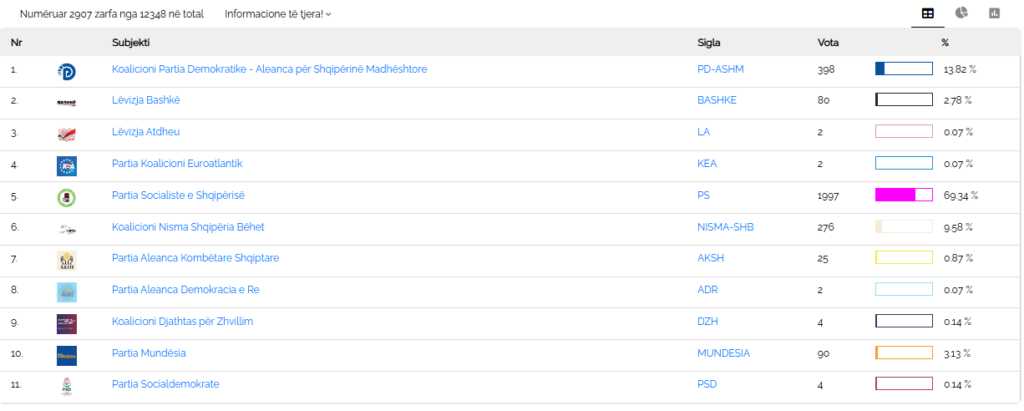This screenshot has height=411, width=1024.
Task: Expand the 'Informacione të tjera!' dropdown
Action: (278, 14)
